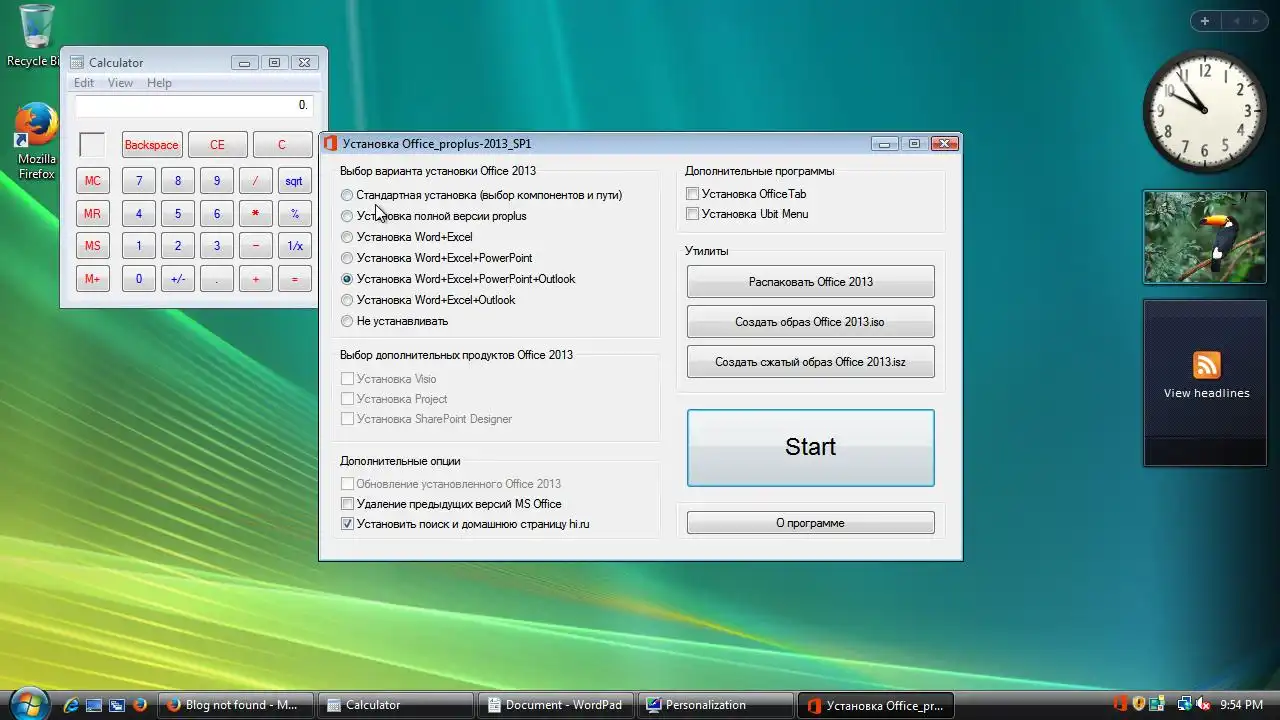Click the Windows Start orb

click(x=28, y=704)
